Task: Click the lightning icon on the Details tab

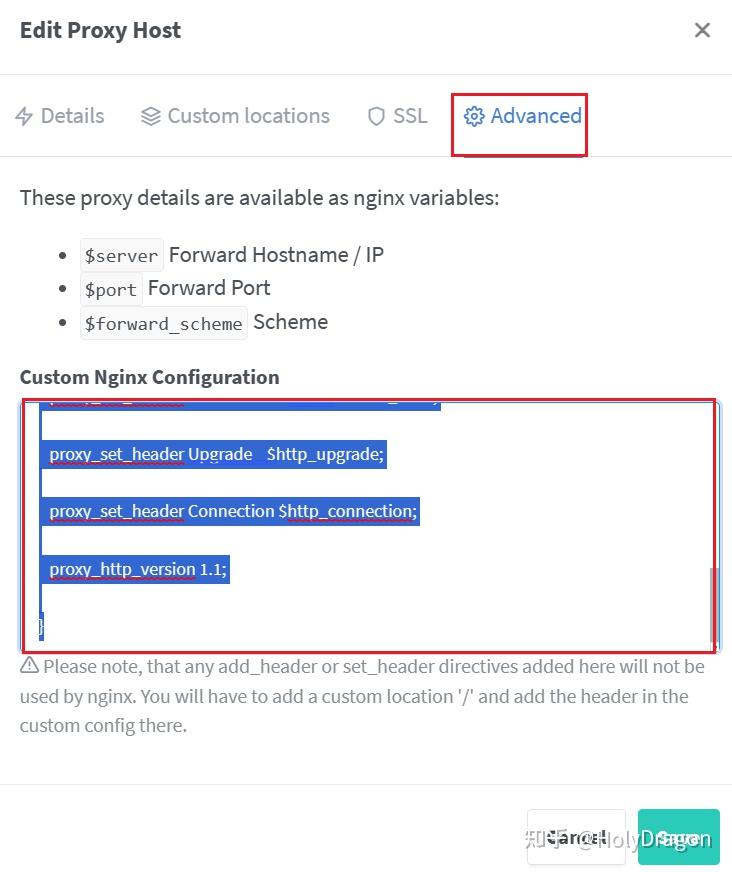Action: click(25, 116)
